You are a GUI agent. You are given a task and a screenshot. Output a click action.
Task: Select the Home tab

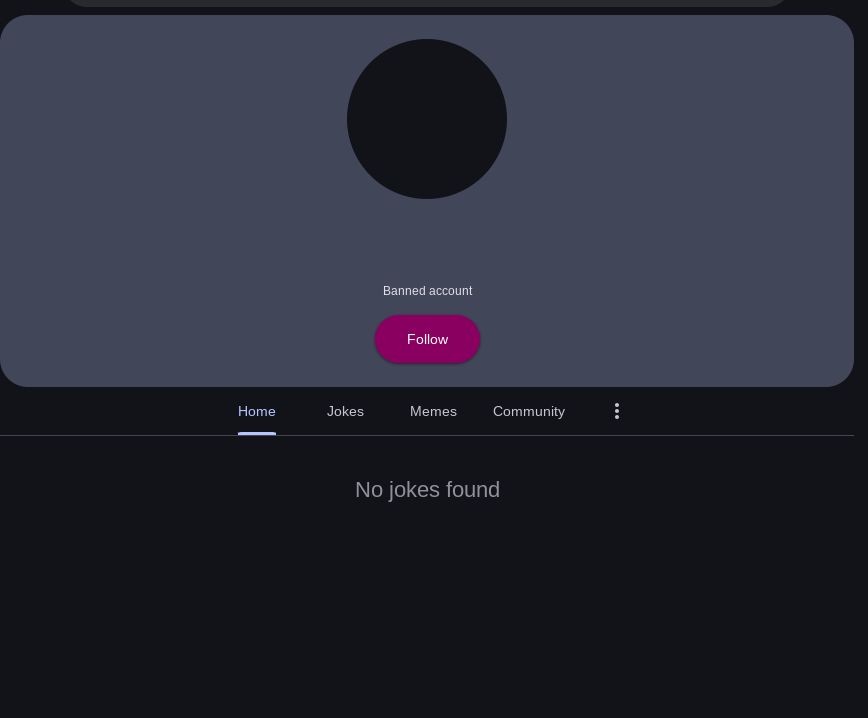(256, 411)
